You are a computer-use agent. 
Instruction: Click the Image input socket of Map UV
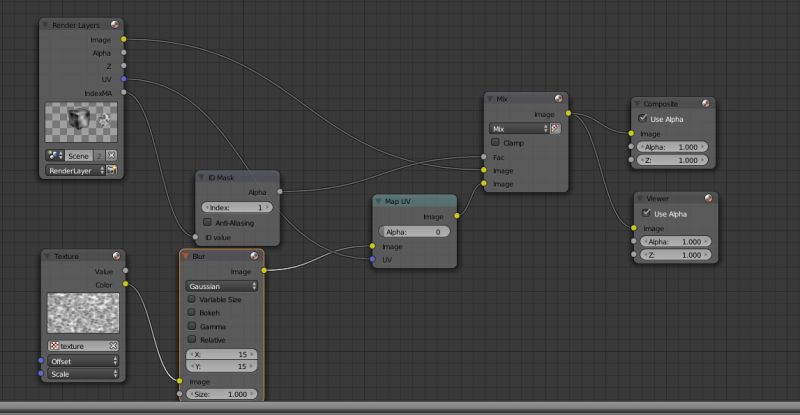pyautogui.click(x=372, y=246)
